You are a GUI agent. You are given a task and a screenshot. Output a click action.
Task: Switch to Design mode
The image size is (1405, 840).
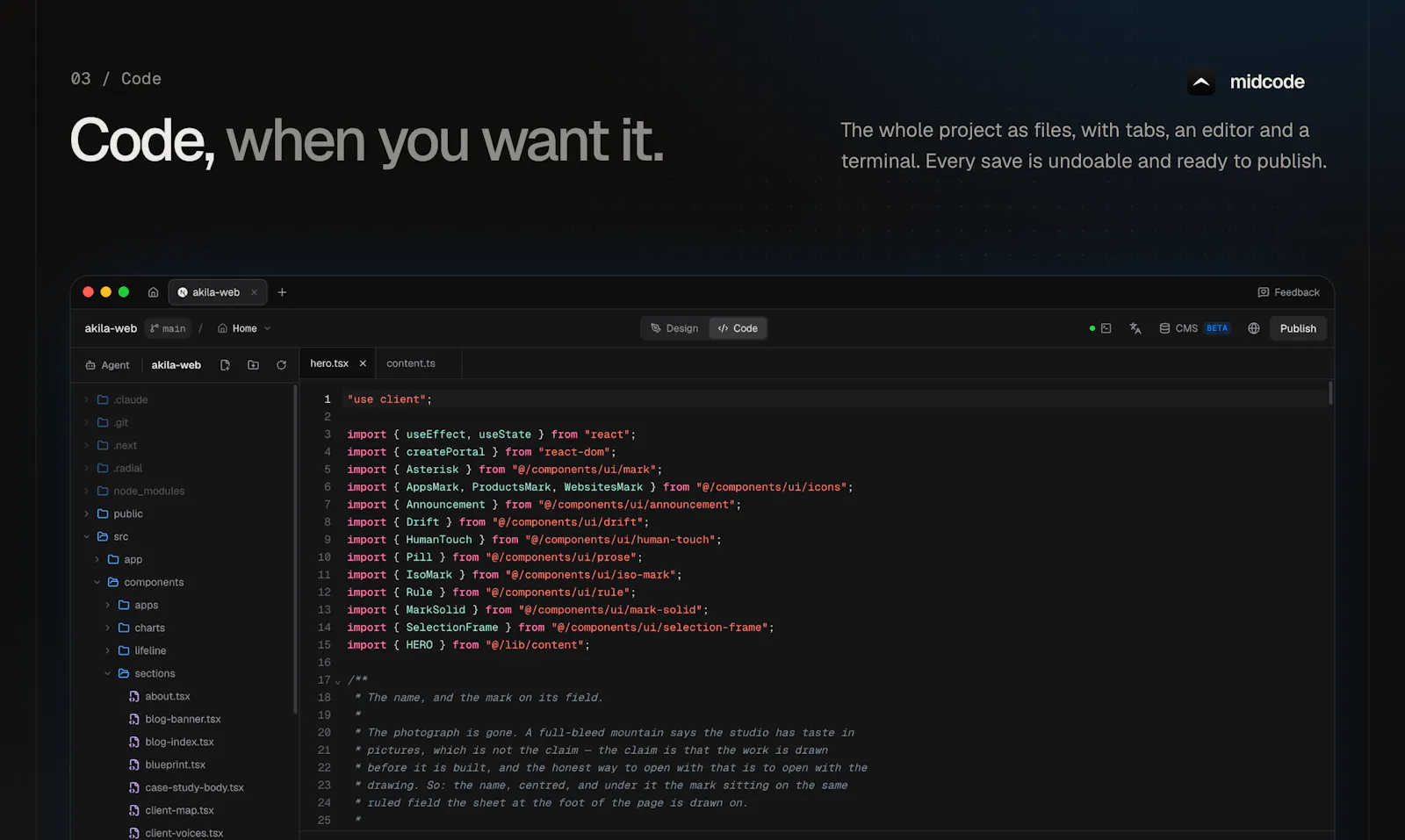674,328
